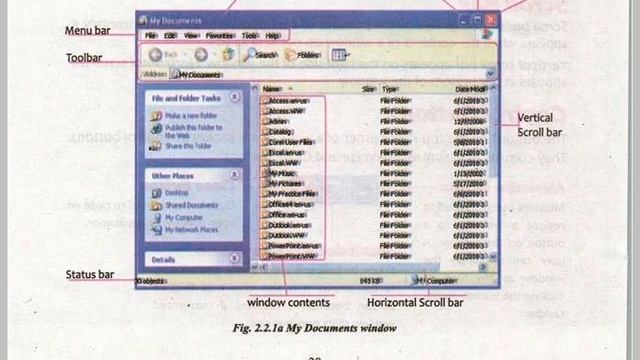Select the Access.en-us folder name
Screen dimensions: 640x360
pyautogui.click(x=289, y=101)
